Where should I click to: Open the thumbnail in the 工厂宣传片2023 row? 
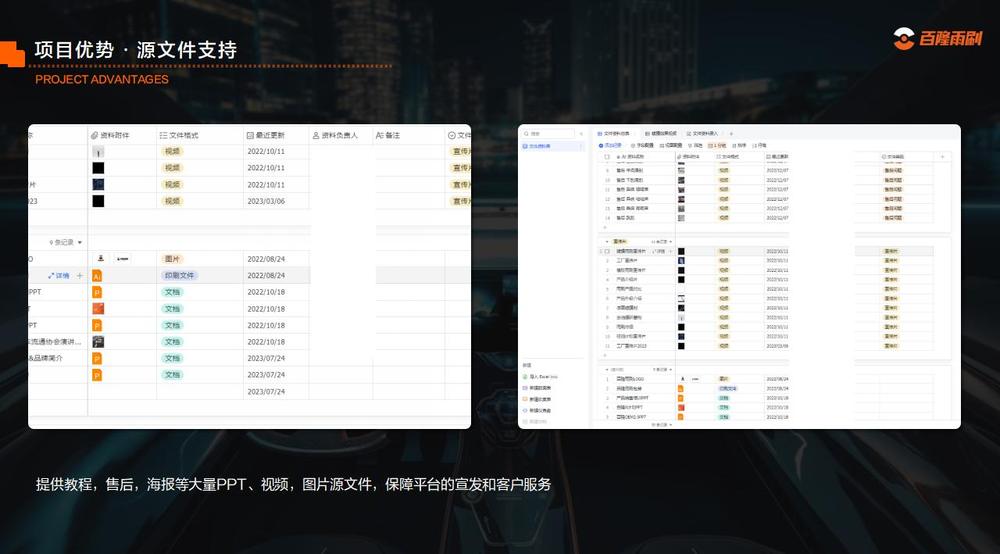pos(681,346)
